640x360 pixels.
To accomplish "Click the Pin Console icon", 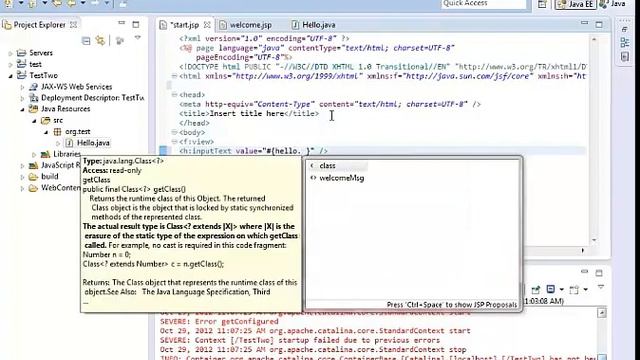I will point(536,289).
